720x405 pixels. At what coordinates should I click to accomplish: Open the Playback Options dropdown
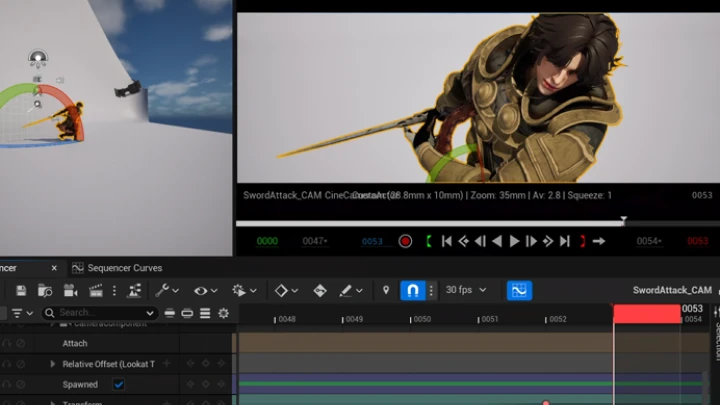244,290
